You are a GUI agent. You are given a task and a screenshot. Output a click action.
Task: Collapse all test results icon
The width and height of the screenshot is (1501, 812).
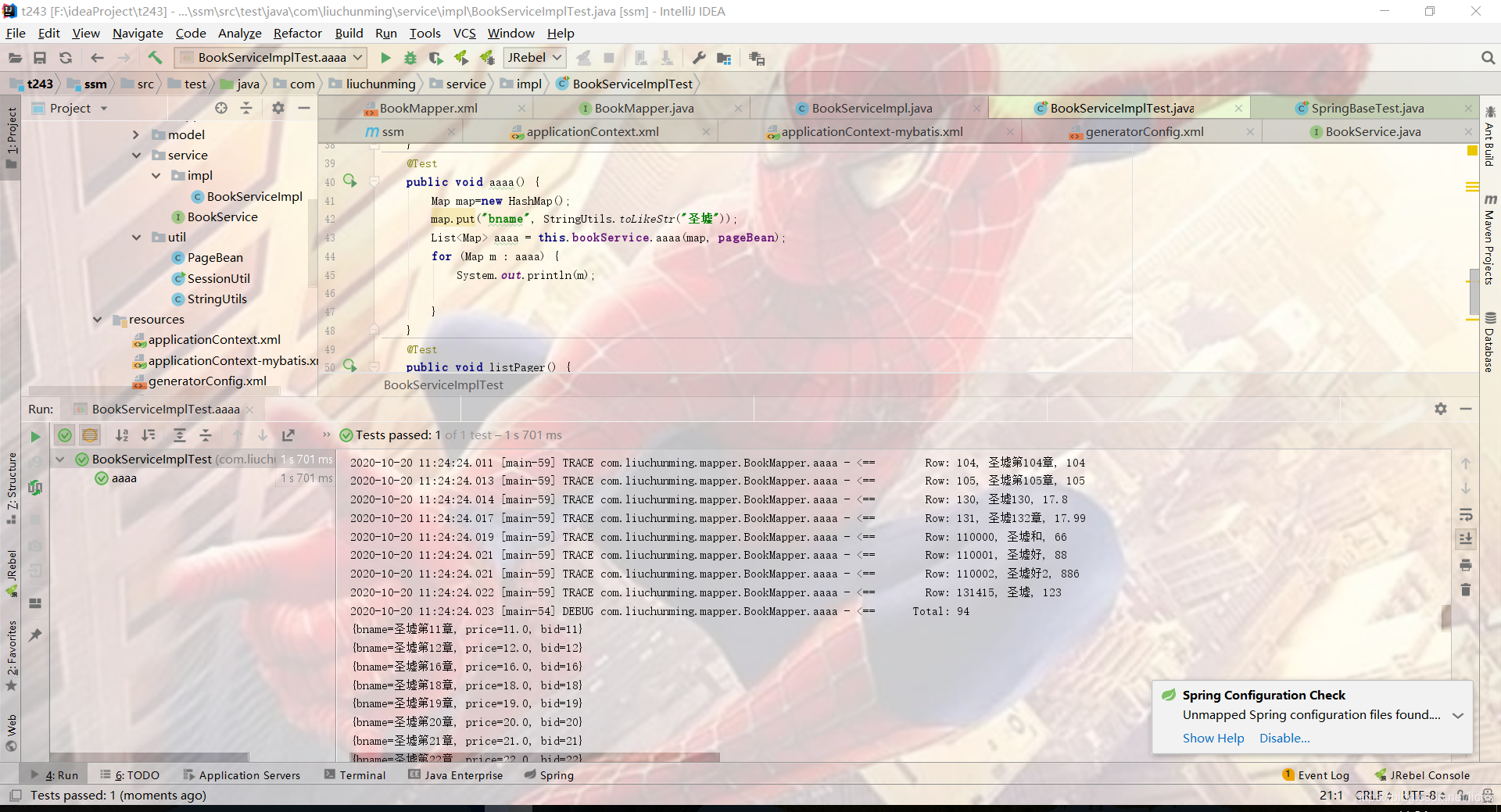click(x=206, y=435)
